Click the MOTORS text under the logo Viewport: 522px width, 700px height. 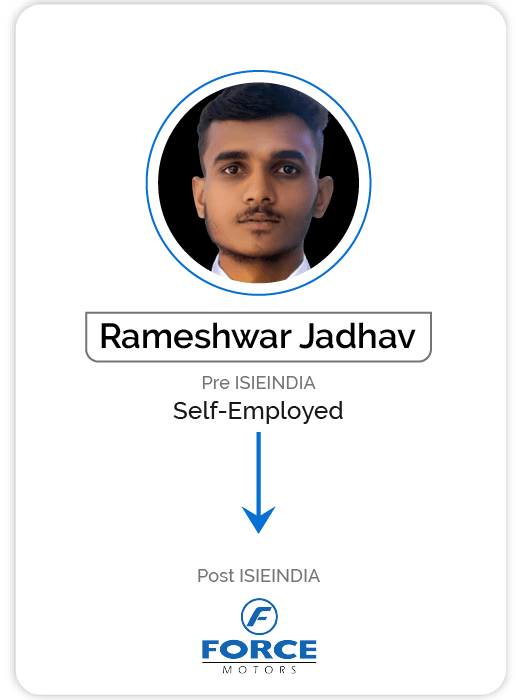[259, 670]
